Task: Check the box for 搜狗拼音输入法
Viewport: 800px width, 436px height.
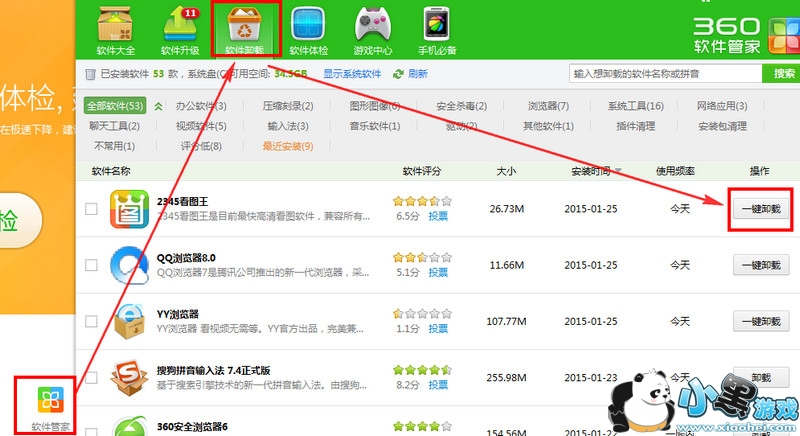Action: pos(91,377)
